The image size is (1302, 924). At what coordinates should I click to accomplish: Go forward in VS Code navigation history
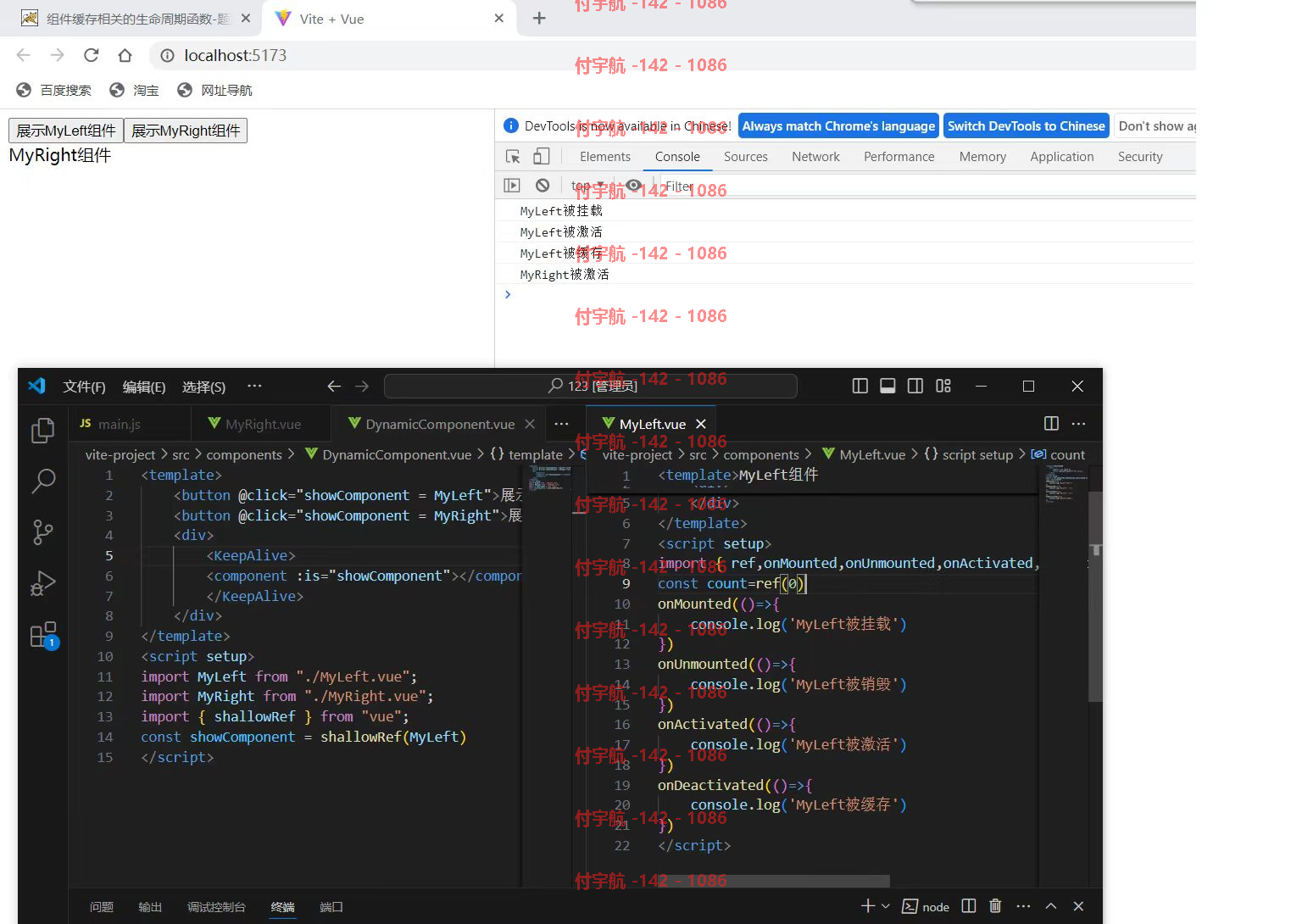coord(362,386)
